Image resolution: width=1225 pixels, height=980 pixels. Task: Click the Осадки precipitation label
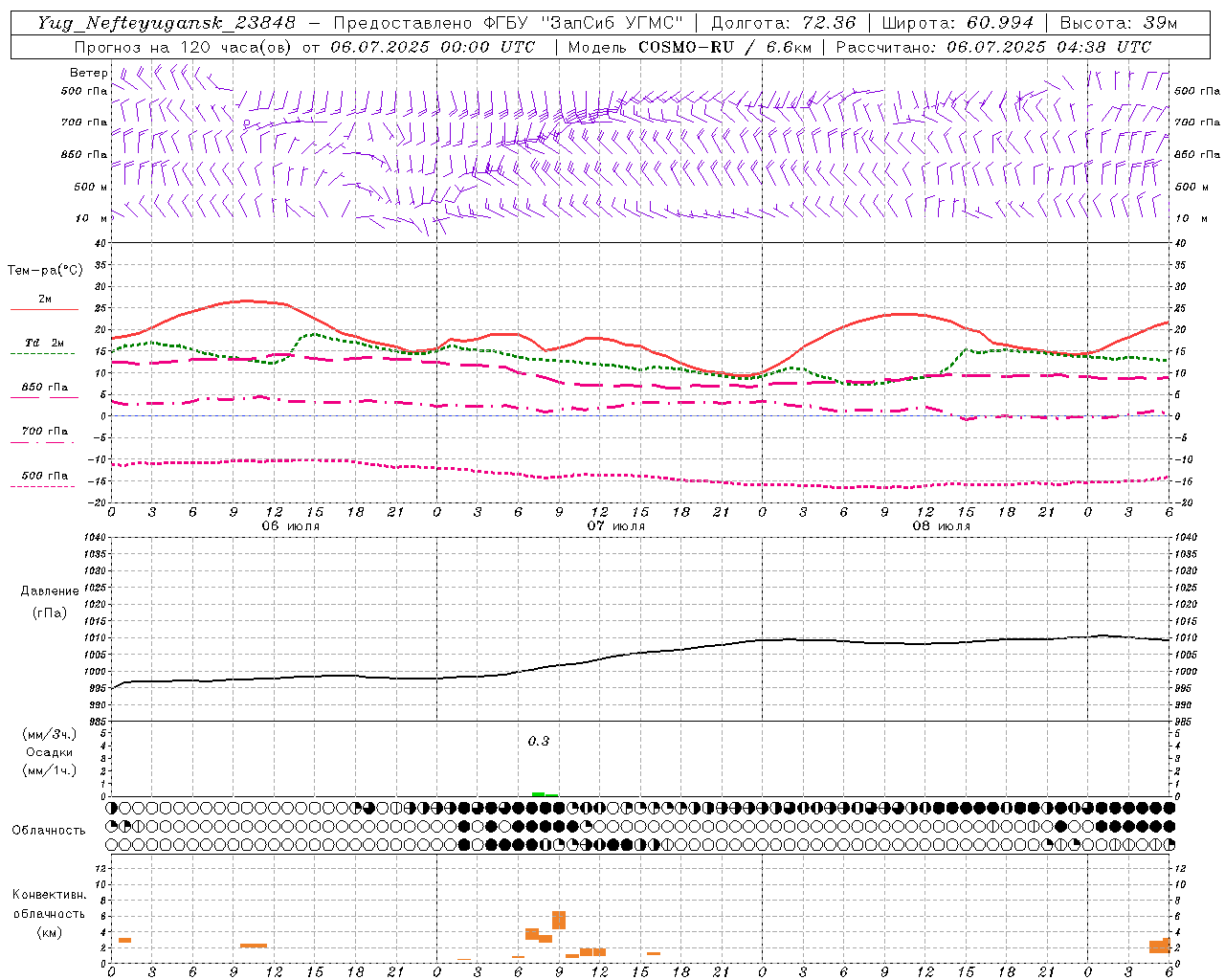click(50, 752)
